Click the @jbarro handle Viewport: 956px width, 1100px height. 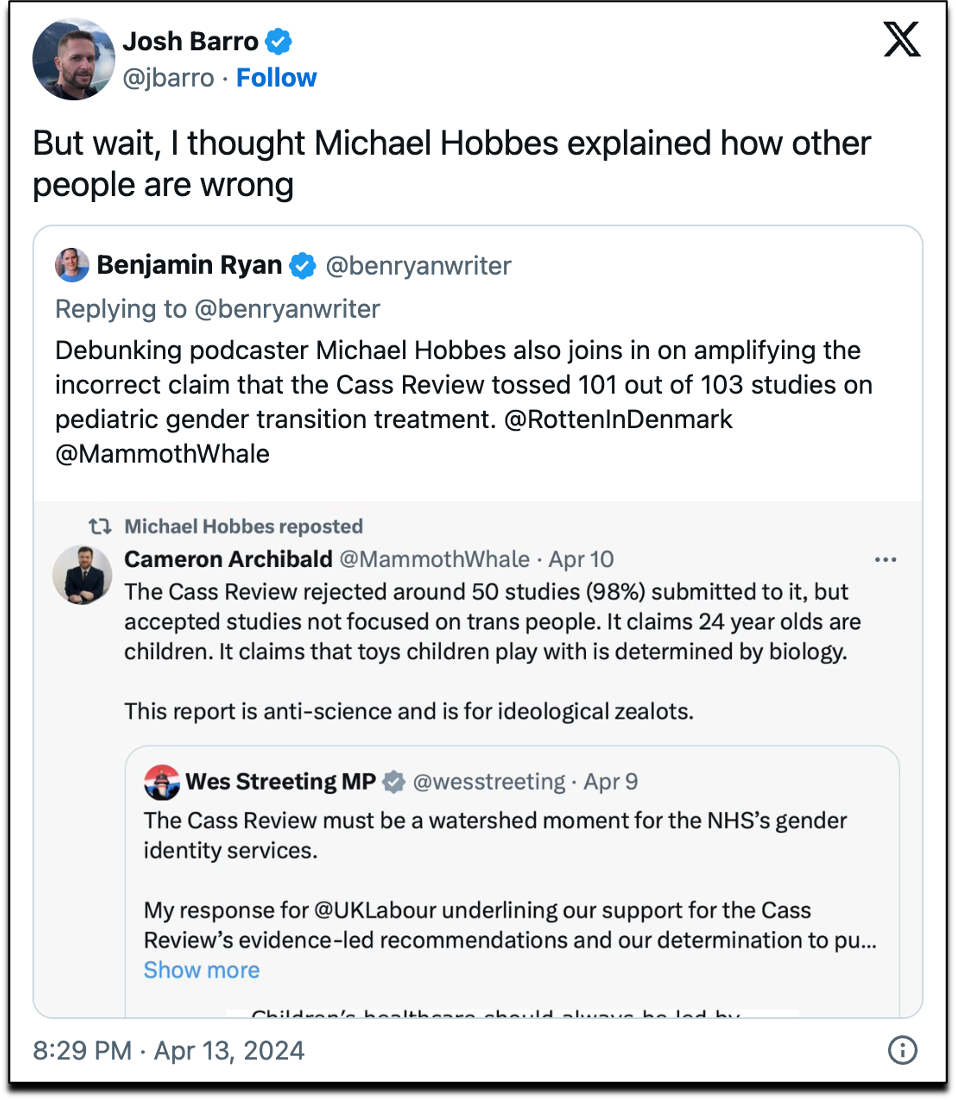(x=167, y=77)
